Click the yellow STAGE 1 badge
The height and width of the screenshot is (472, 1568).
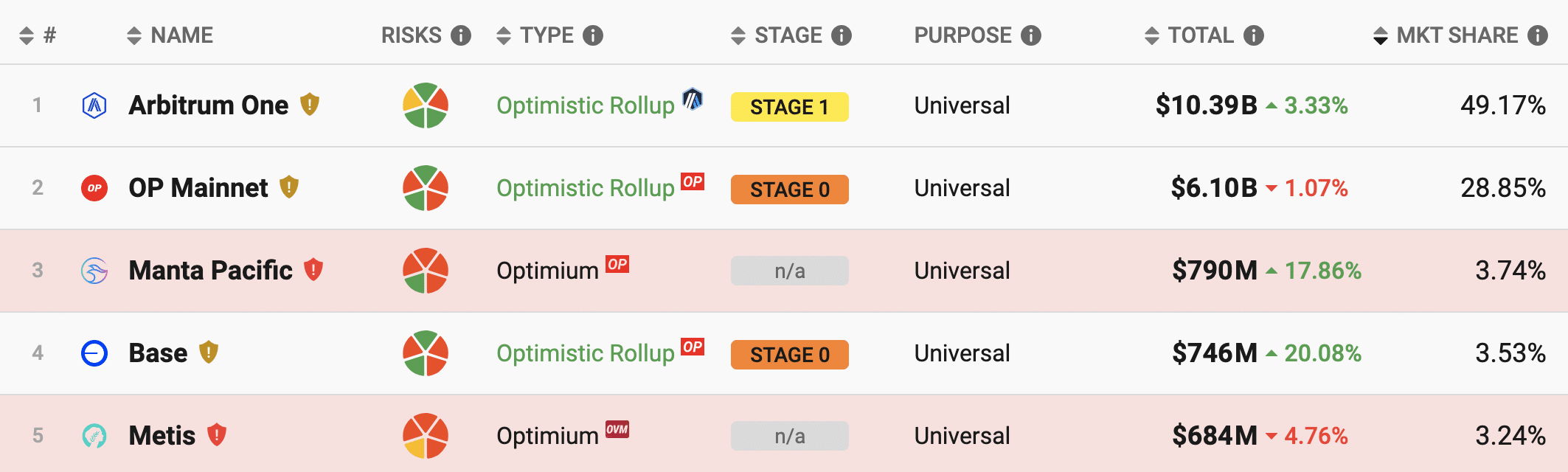789,107
